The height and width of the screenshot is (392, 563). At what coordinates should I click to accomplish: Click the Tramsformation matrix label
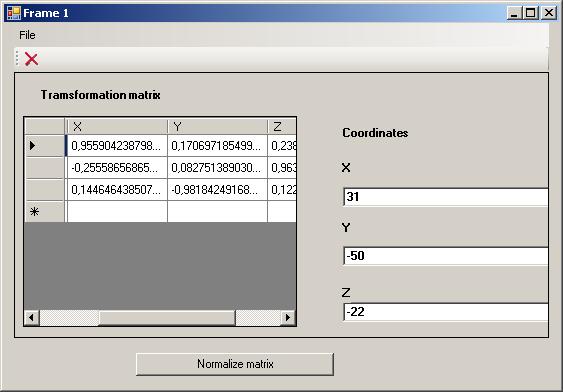[x=101, y=95]
